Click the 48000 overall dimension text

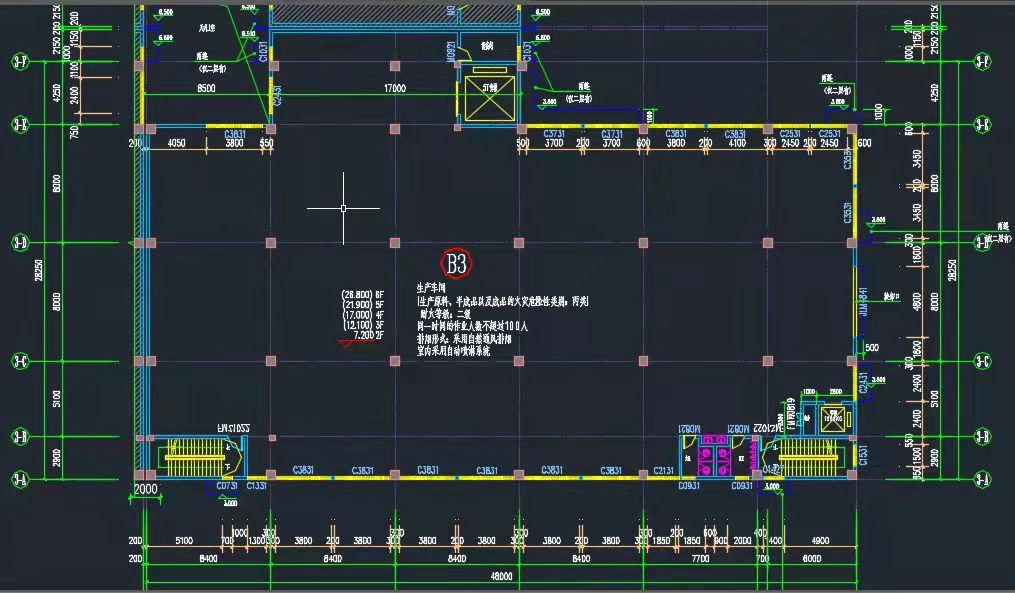pos(501,577)
